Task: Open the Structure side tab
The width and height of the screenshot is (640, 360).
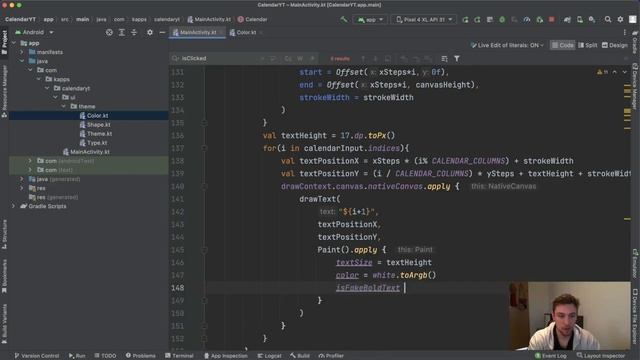Action: point(4,235)
